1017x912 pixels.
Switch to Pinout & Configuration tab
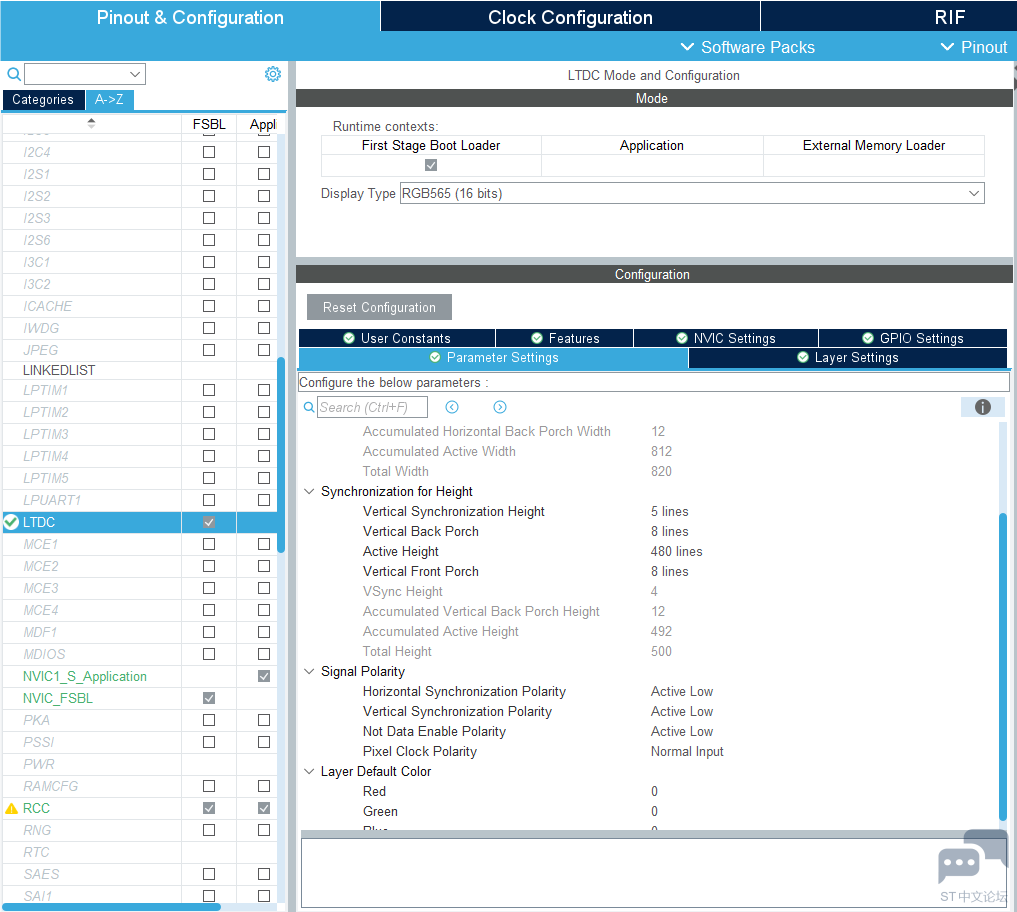click(x=190, y=17)
